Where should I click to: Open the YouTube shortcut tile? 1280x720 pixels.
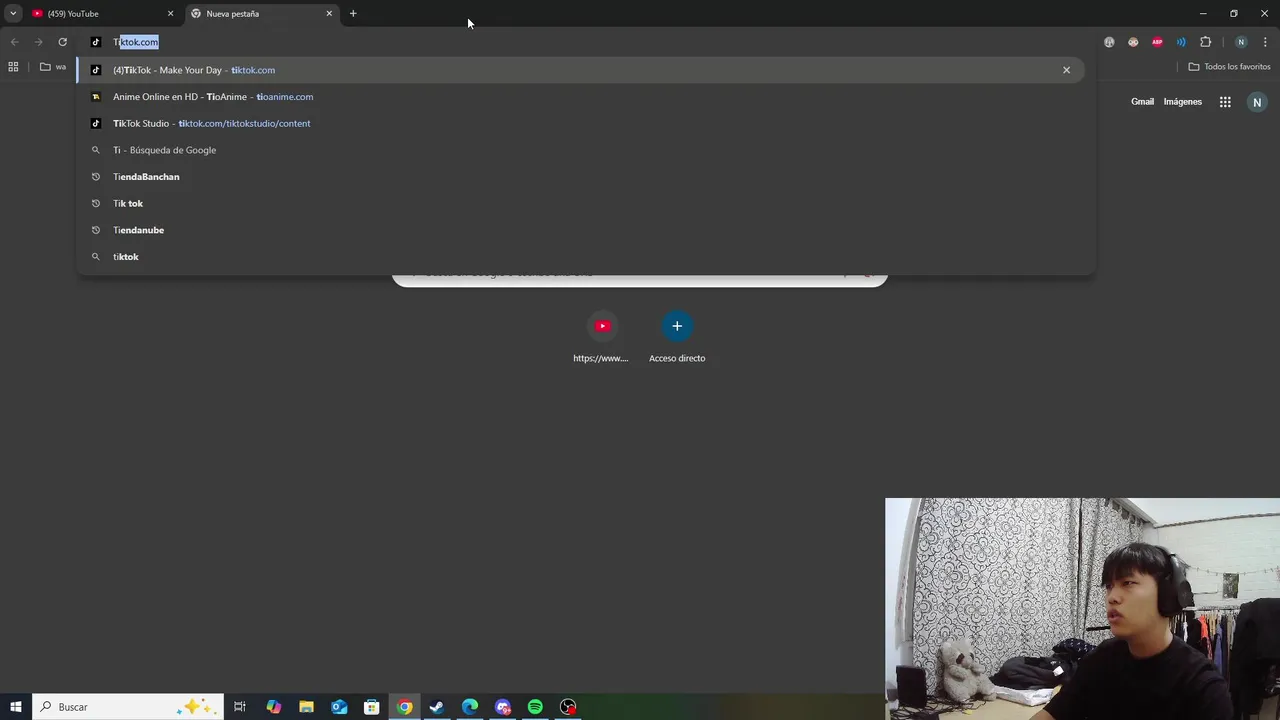coord(601,338)
